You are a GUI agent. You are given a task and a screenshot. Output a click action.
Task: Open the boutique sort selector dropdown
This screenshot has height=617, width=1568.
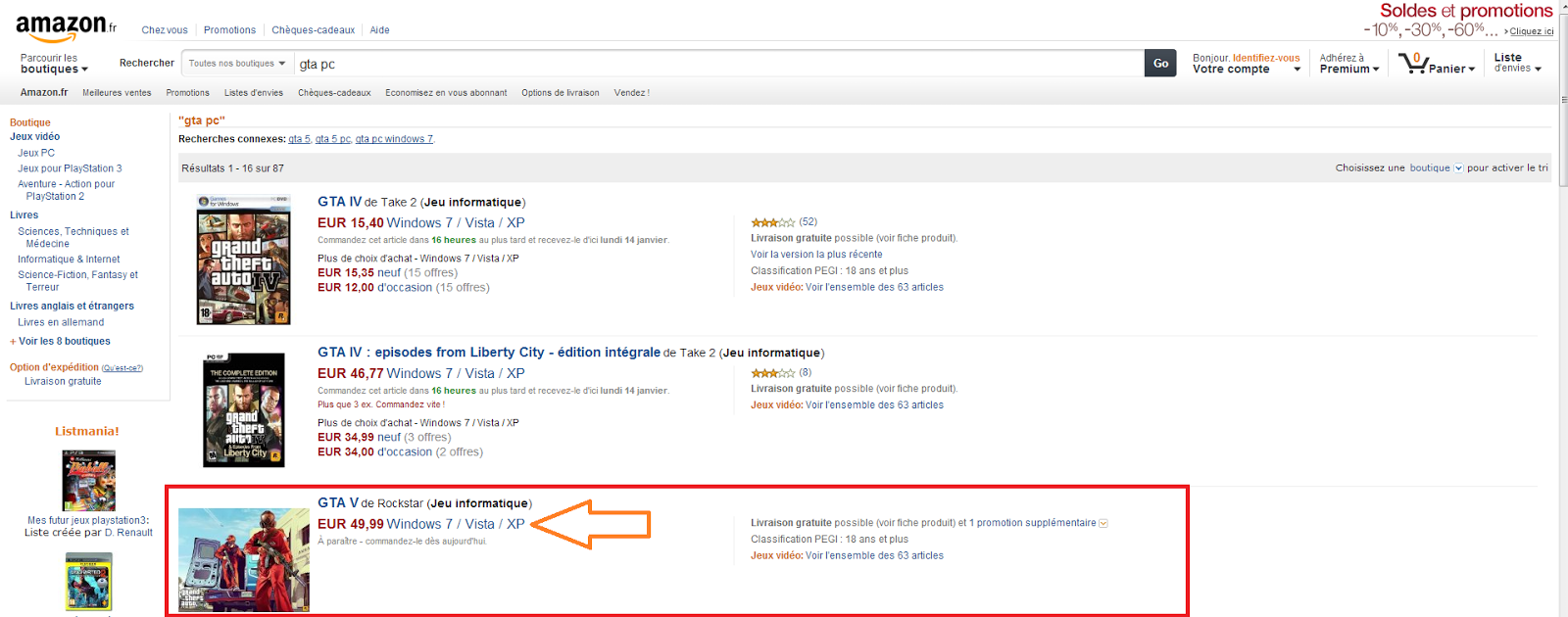tap(1437, 168)
